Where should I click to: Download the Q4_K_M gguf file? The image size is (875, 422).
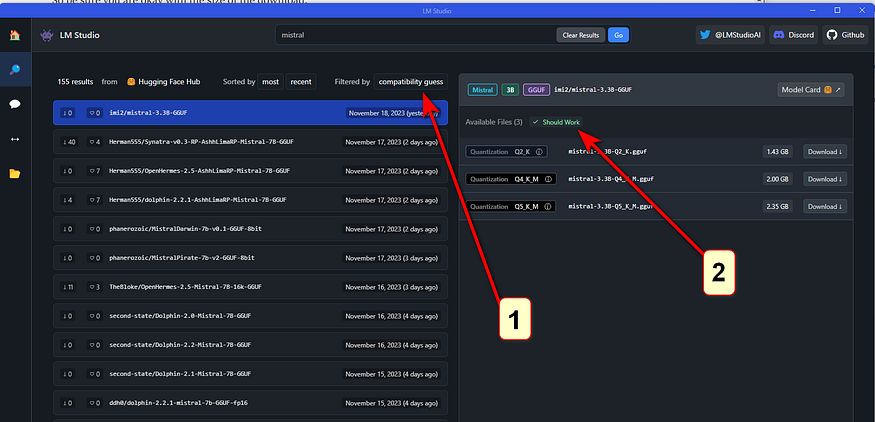[825, 179]
